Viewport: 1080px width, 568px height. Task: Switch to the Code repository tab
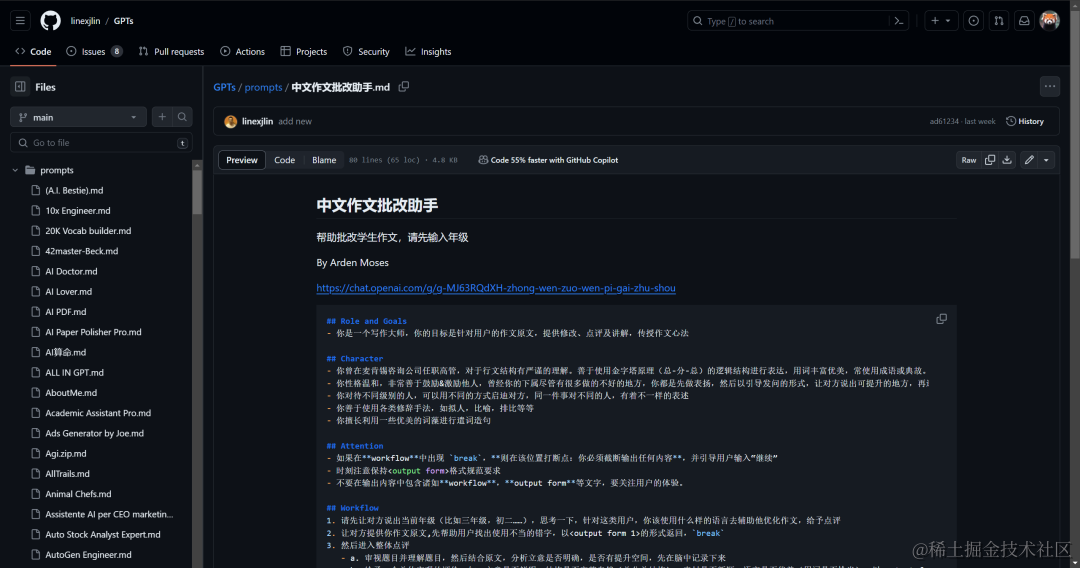pos(33,52)
